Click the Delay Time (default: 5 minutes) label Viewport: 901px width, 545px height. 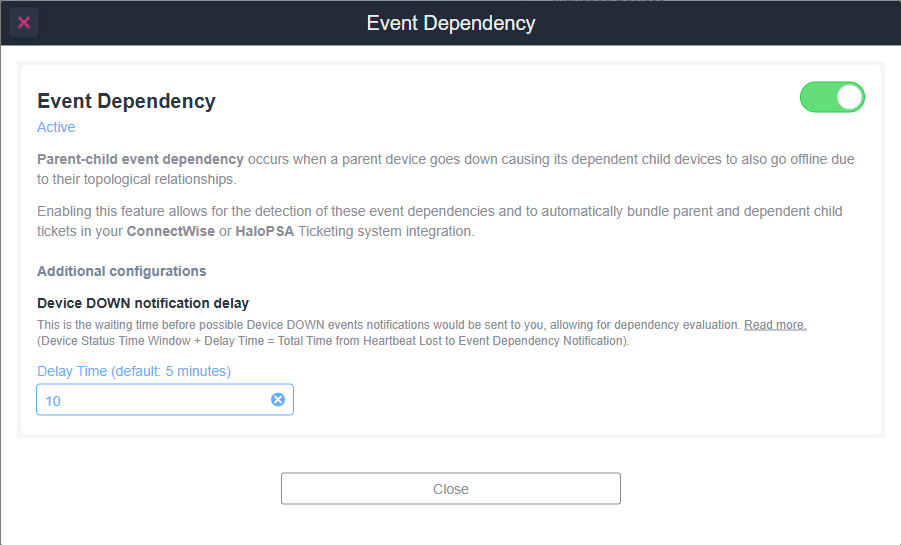[x=134, y=371]
